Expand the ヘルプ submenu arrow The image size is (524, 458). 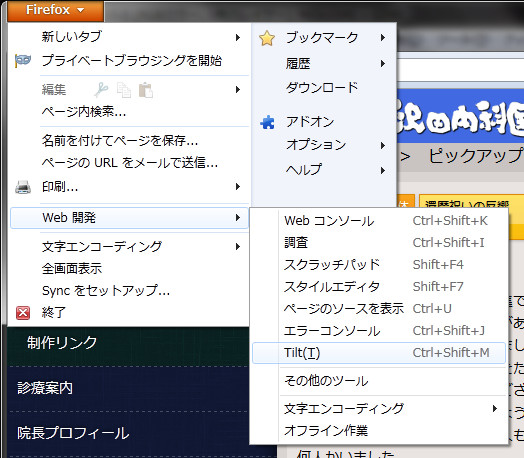pyautogui.click(x=383, y=171)
